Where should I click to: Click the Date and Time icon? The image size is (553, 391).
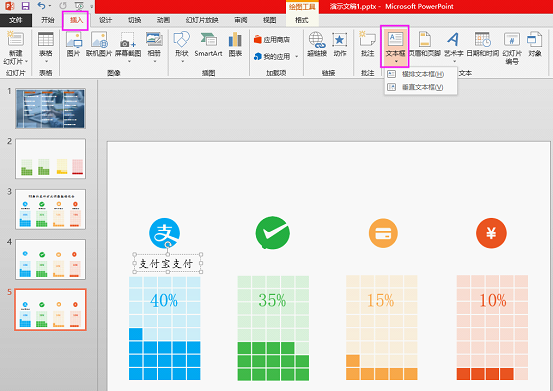tap(482, 39)
